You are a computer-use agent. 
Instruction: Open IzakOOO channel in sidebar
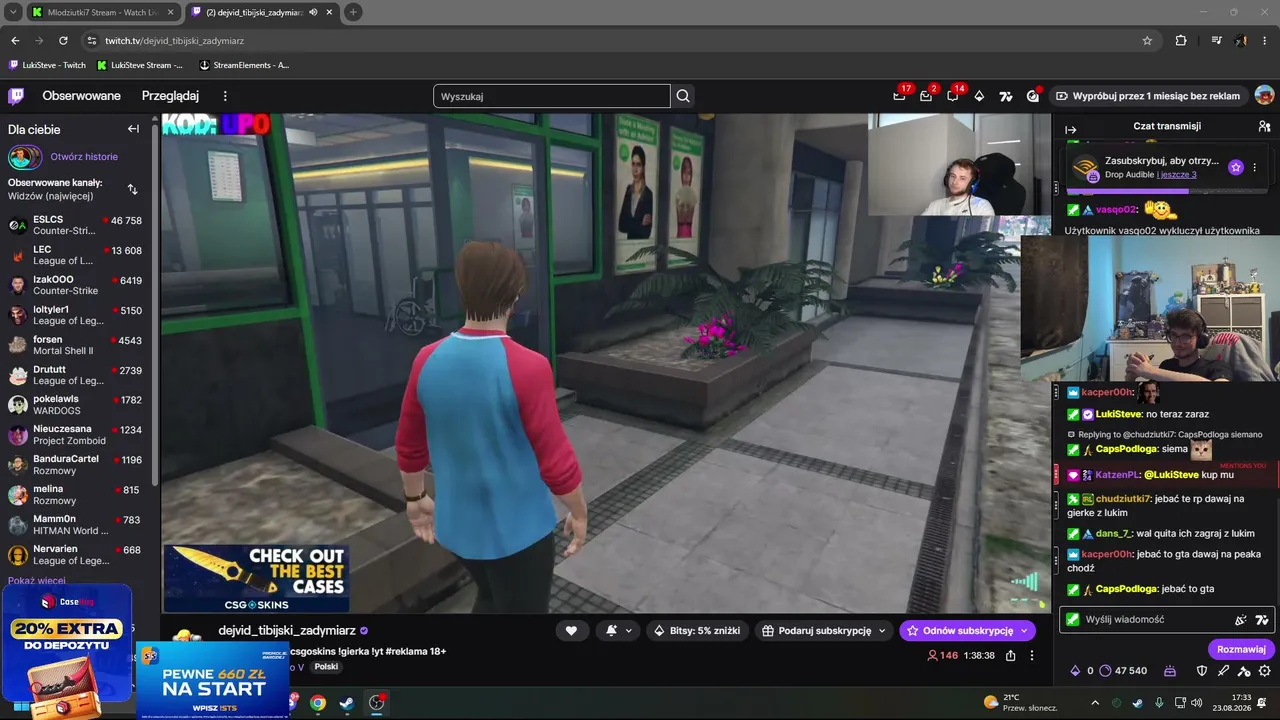[x=78, y=285]
